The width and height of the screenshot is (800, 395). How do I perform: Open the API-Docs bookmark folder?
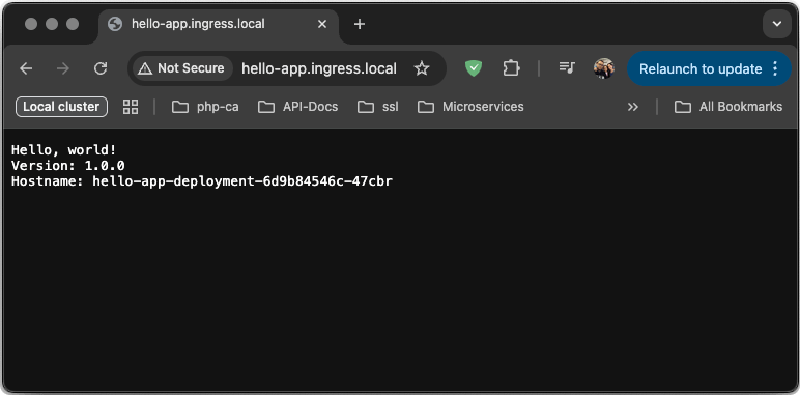click(298, 107)
